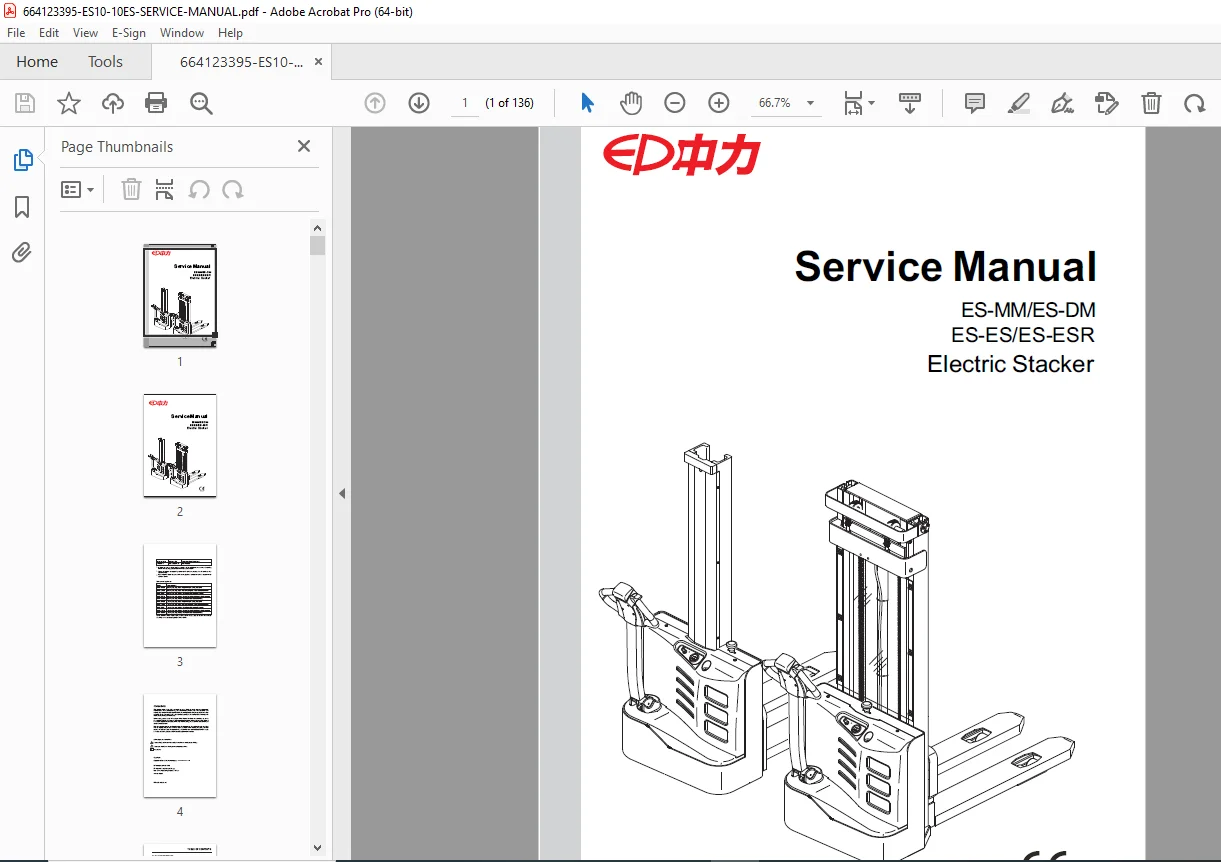Viewport: 1221px width, 862px height.
Task: Bookmark file with the star icon
Action: click(68, 103)
